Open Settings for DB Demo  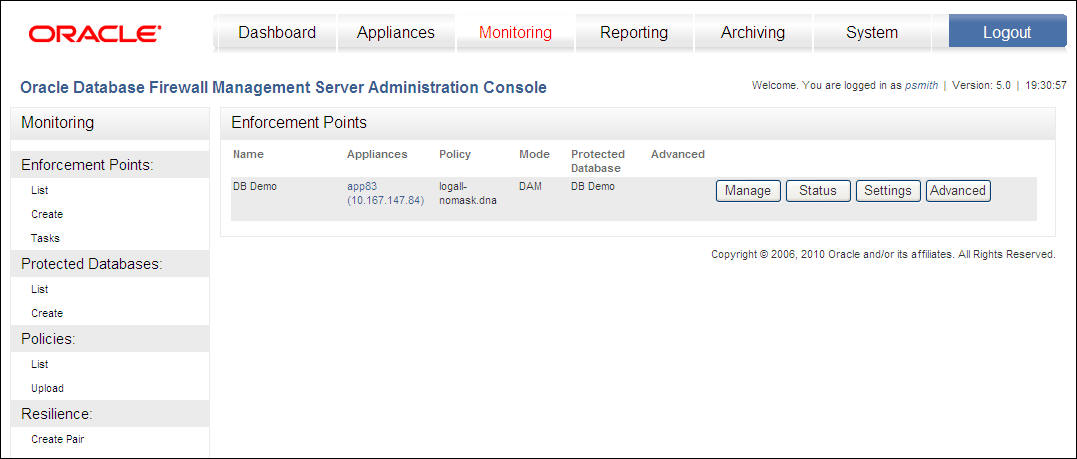(888, 190)
